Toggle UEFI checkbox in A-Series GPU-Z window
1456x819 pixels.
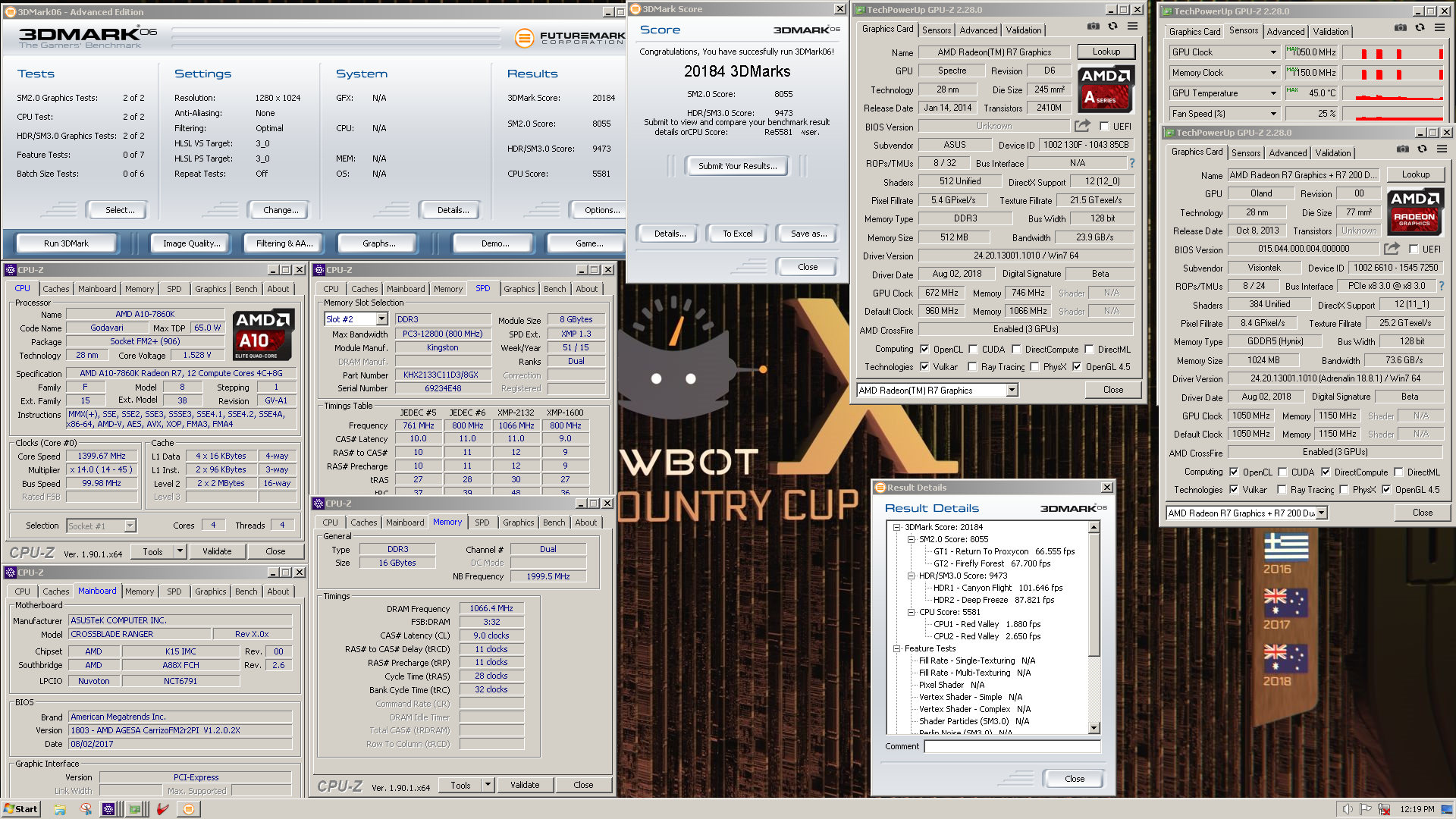tap(1104, 127)
